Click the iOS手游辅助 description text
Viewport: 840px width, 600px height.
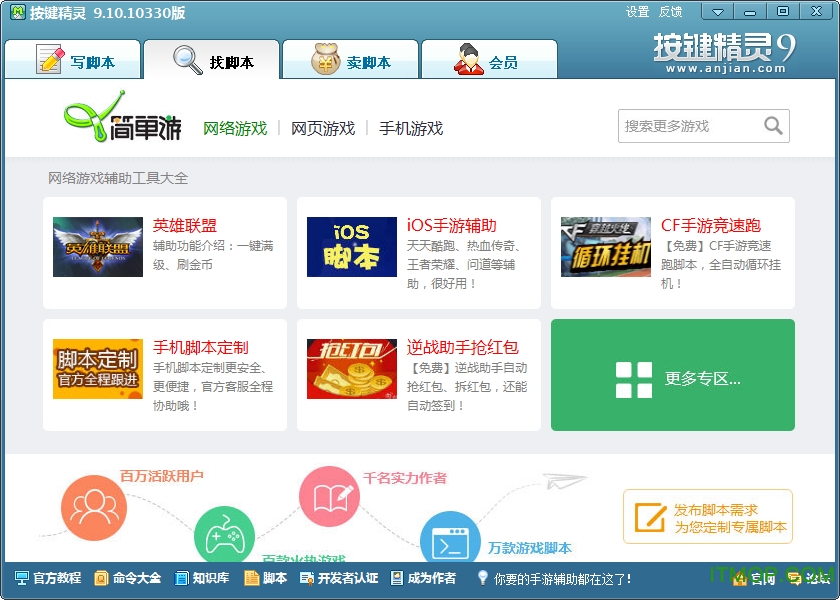click(463, 265)
